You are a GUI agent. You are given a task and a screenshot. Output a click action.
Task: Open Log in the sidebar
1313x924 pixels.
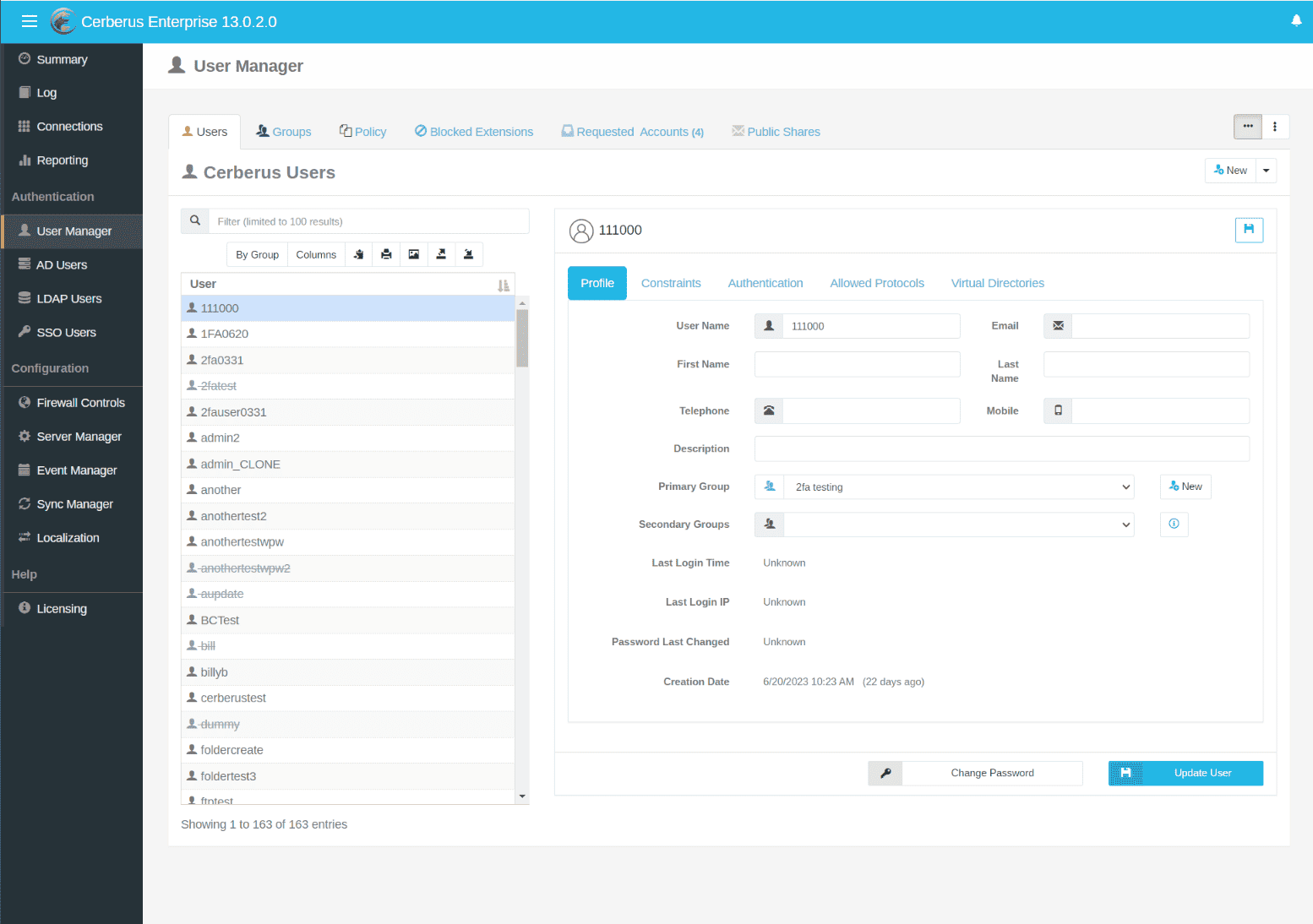pyautogui.click(x=46, y=93)
